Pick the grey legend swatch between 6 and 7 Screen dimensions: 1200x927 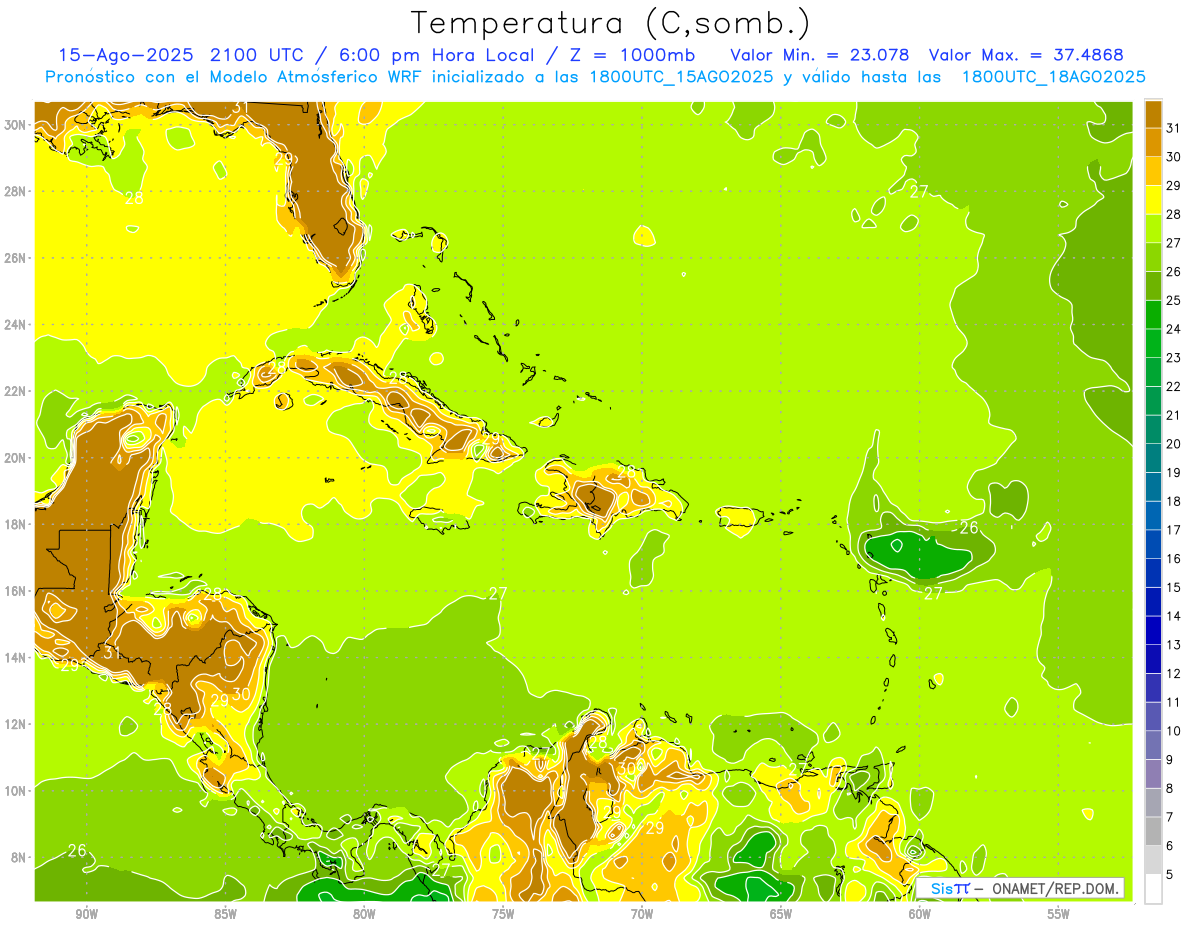click(x=1153, y=831)
